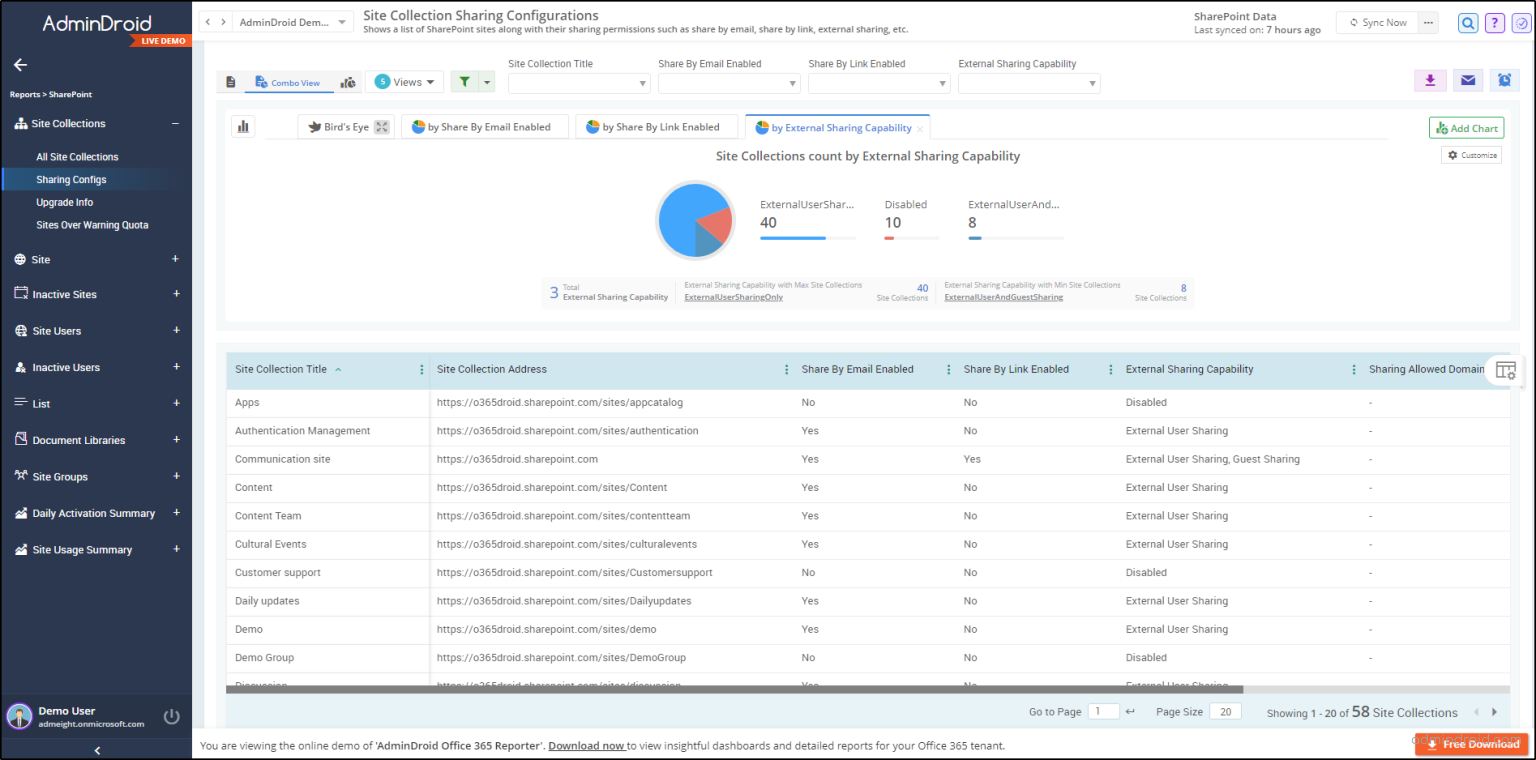Switch to the report-only document view icon
The height and width of the screenshot is (760, 1536).
231,82
